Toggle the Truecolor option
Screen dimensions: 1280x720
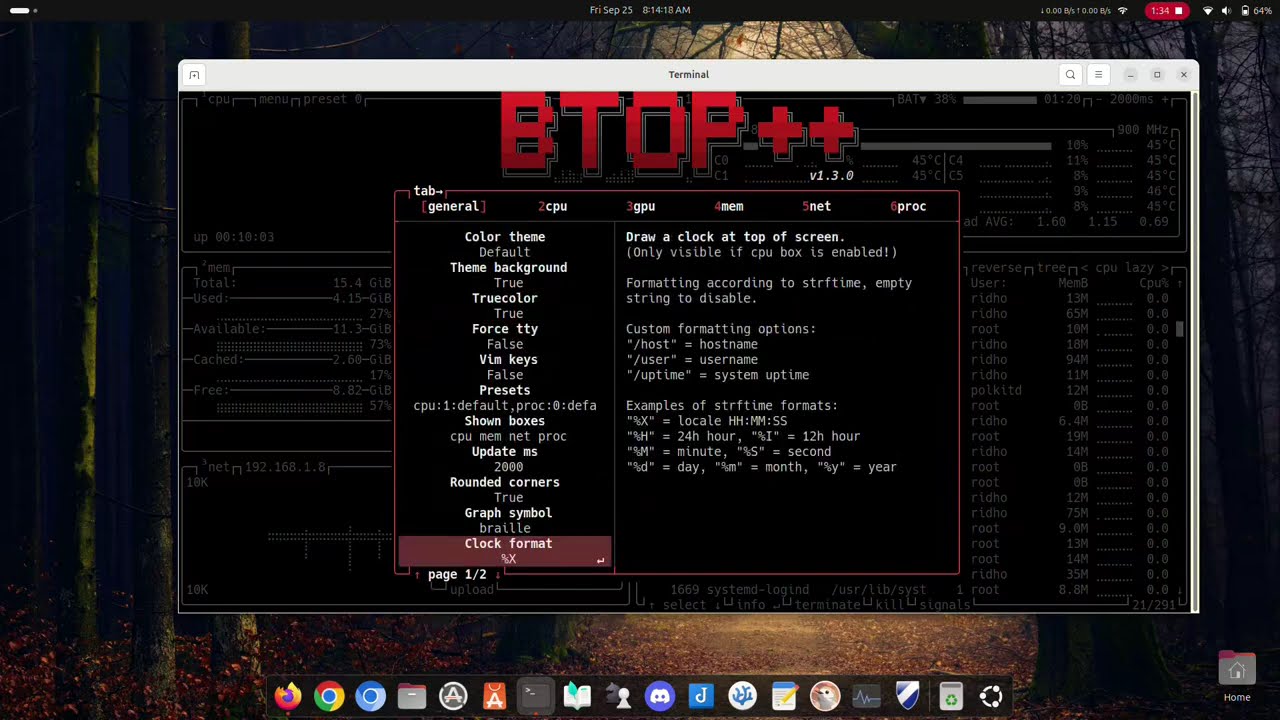(508, 314)
